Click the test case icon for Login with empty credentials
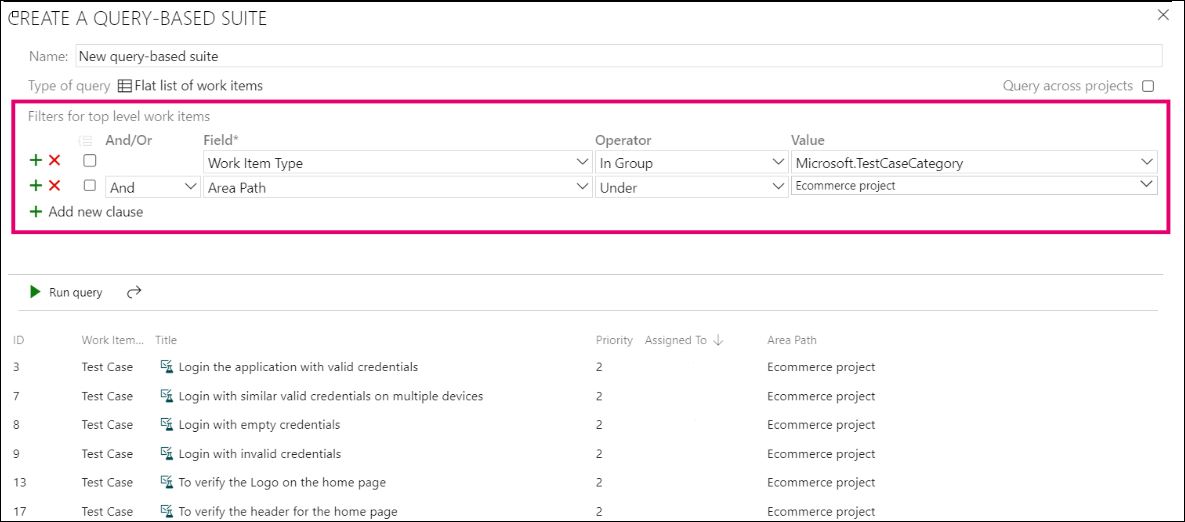This screenshot has height=522, width=1185. pos(167,425)
